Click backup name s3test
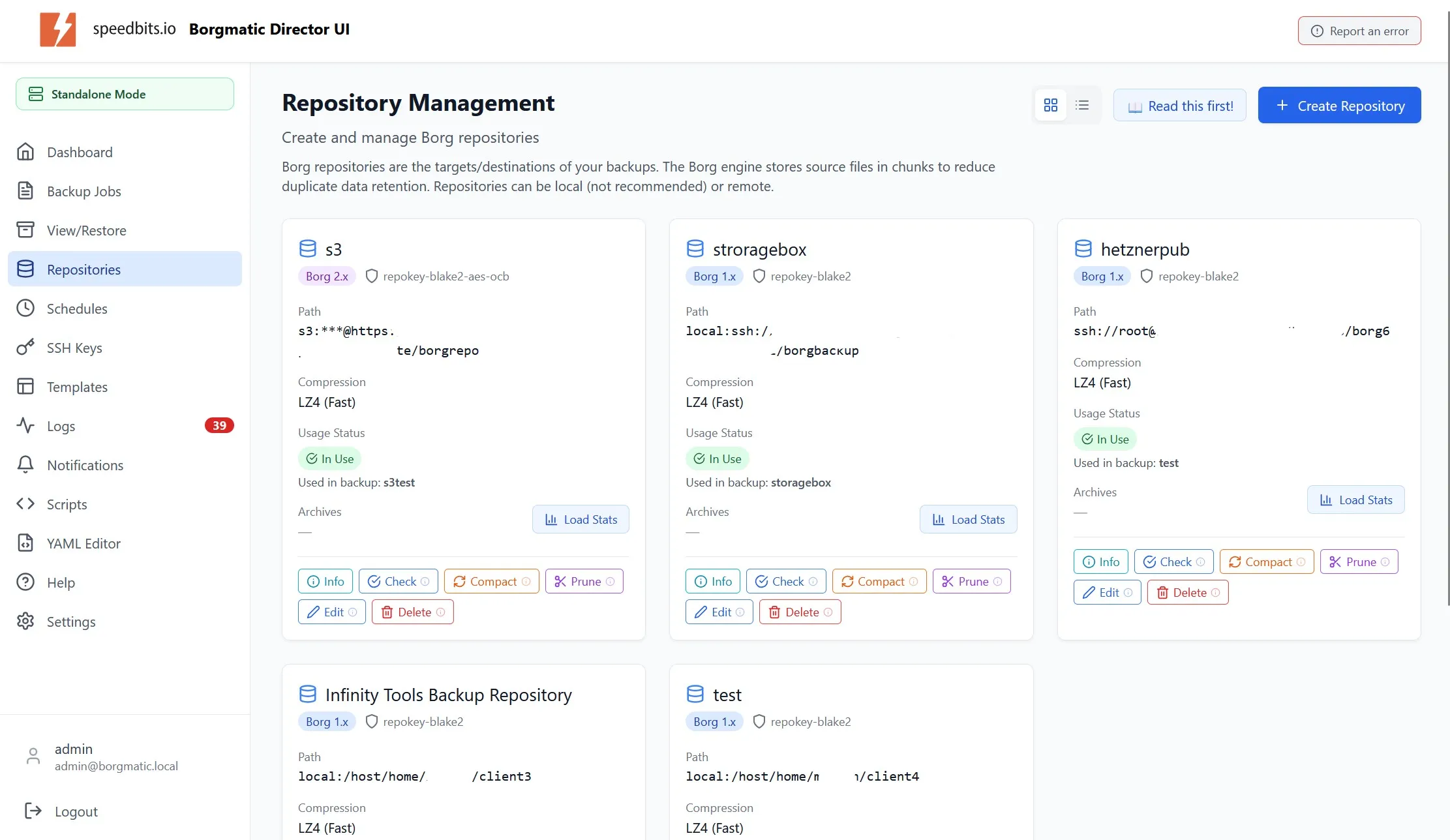 click(399, 483)
